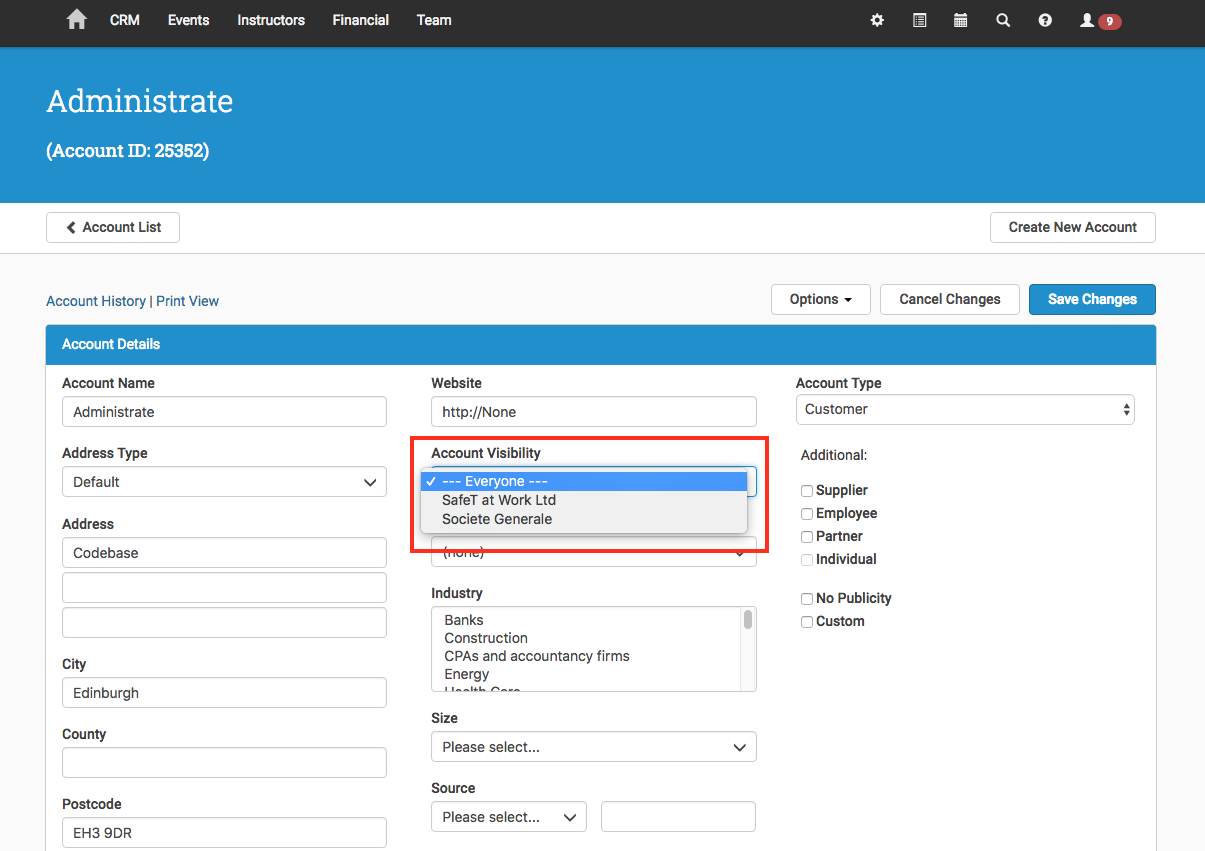Check the No Publicity checkbox

(807, 599)
